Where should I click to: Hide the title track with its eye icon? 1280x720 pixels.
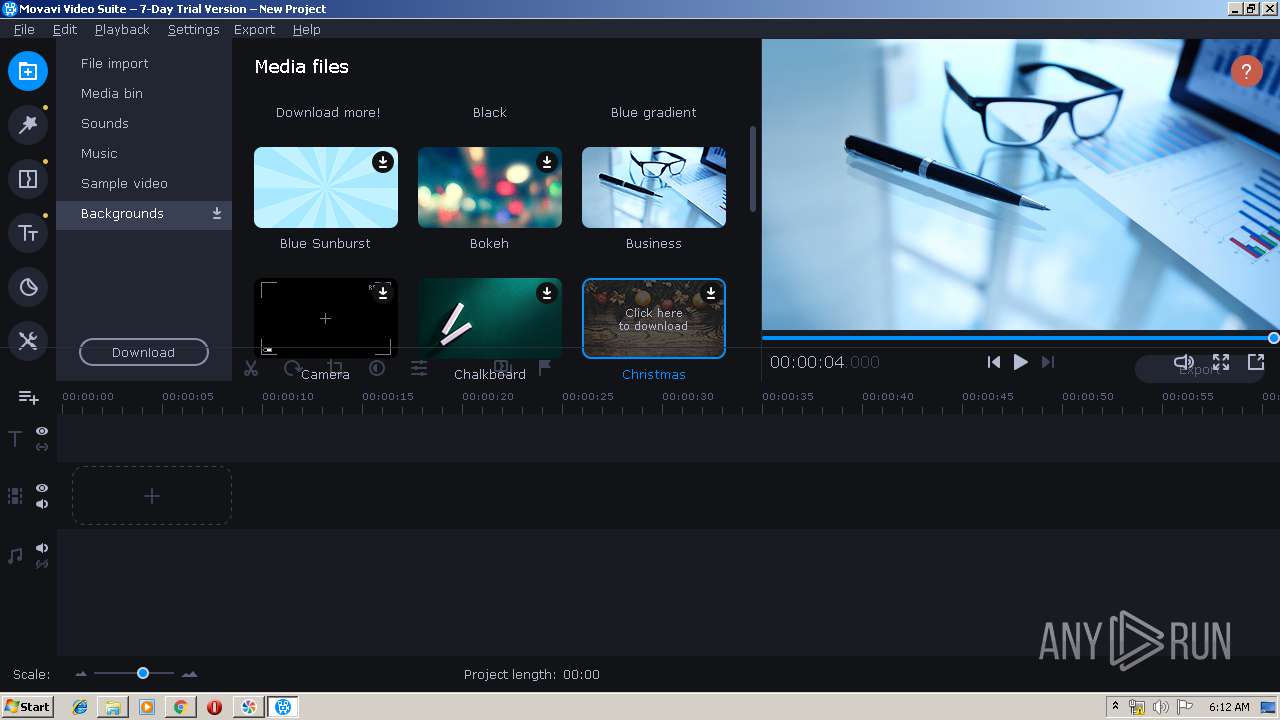pos(42,431)
